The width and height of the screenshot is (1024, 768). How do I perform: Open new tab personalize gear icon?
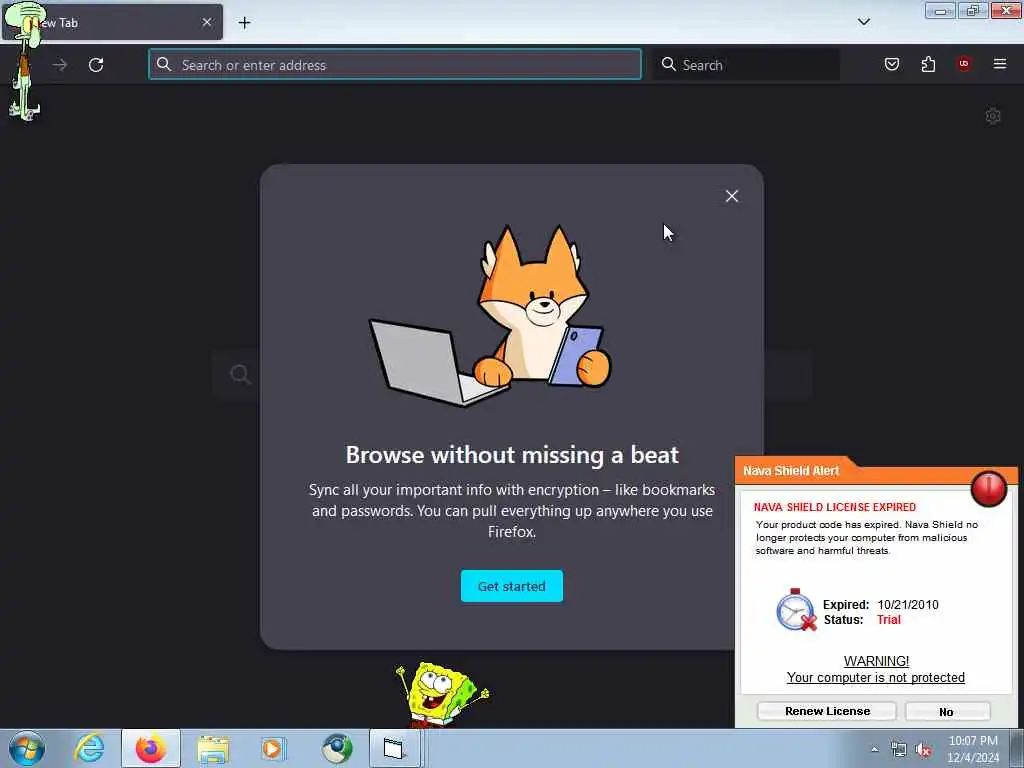[993, 116]
